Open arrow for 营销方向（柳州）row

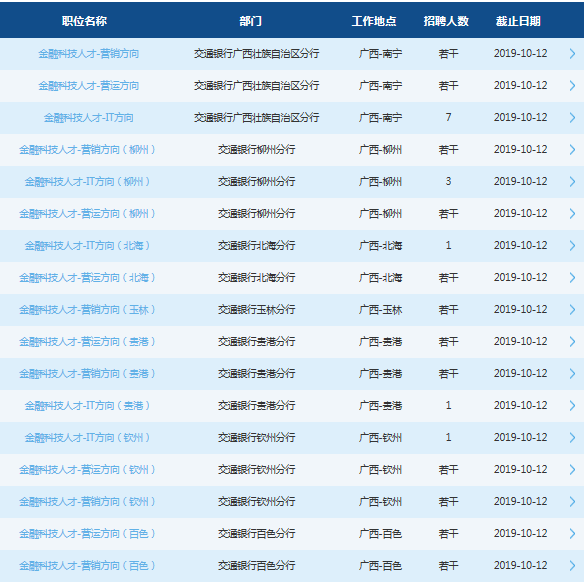coord(572,150)
